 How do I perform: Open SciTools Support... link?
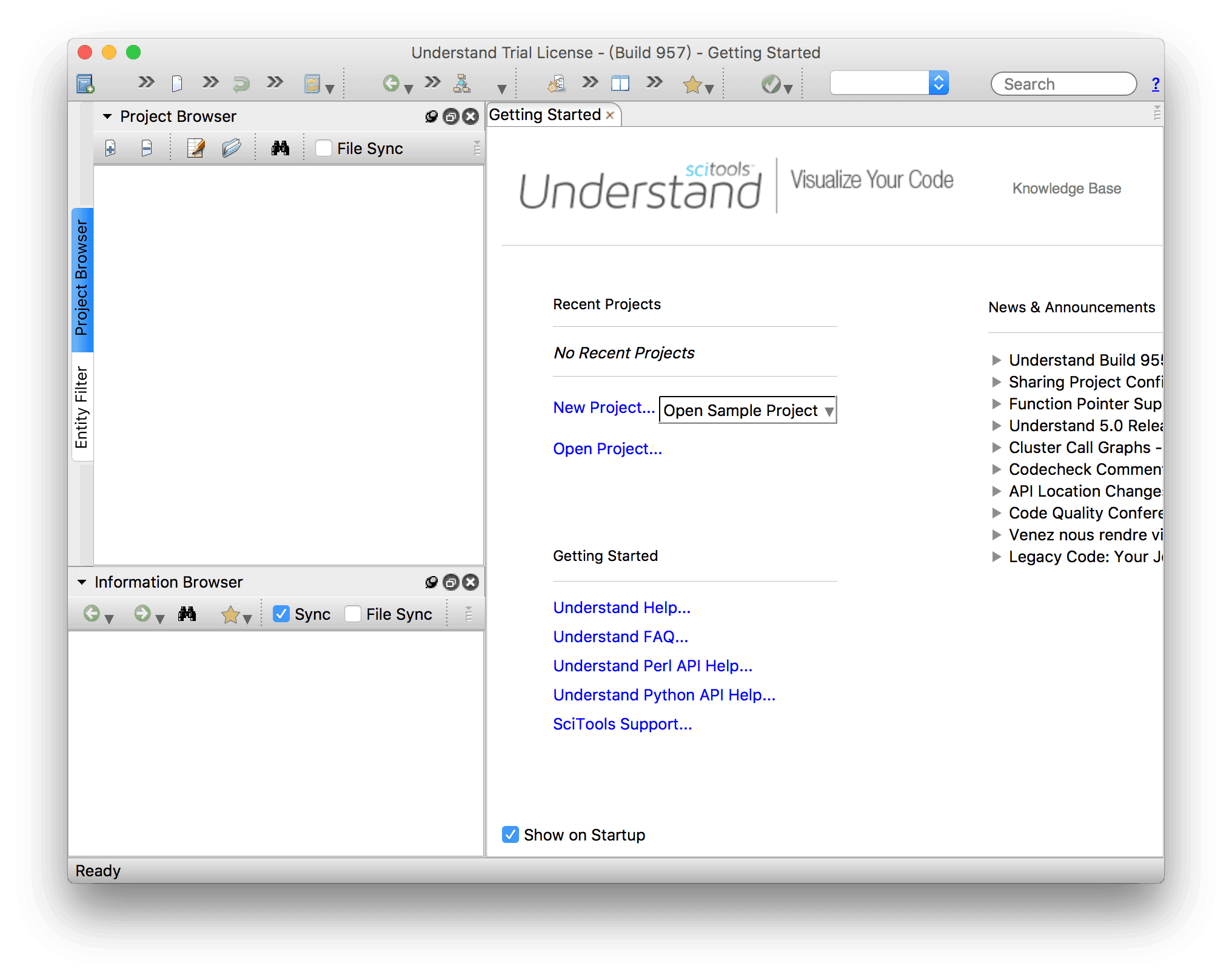(x=623, y=724)
